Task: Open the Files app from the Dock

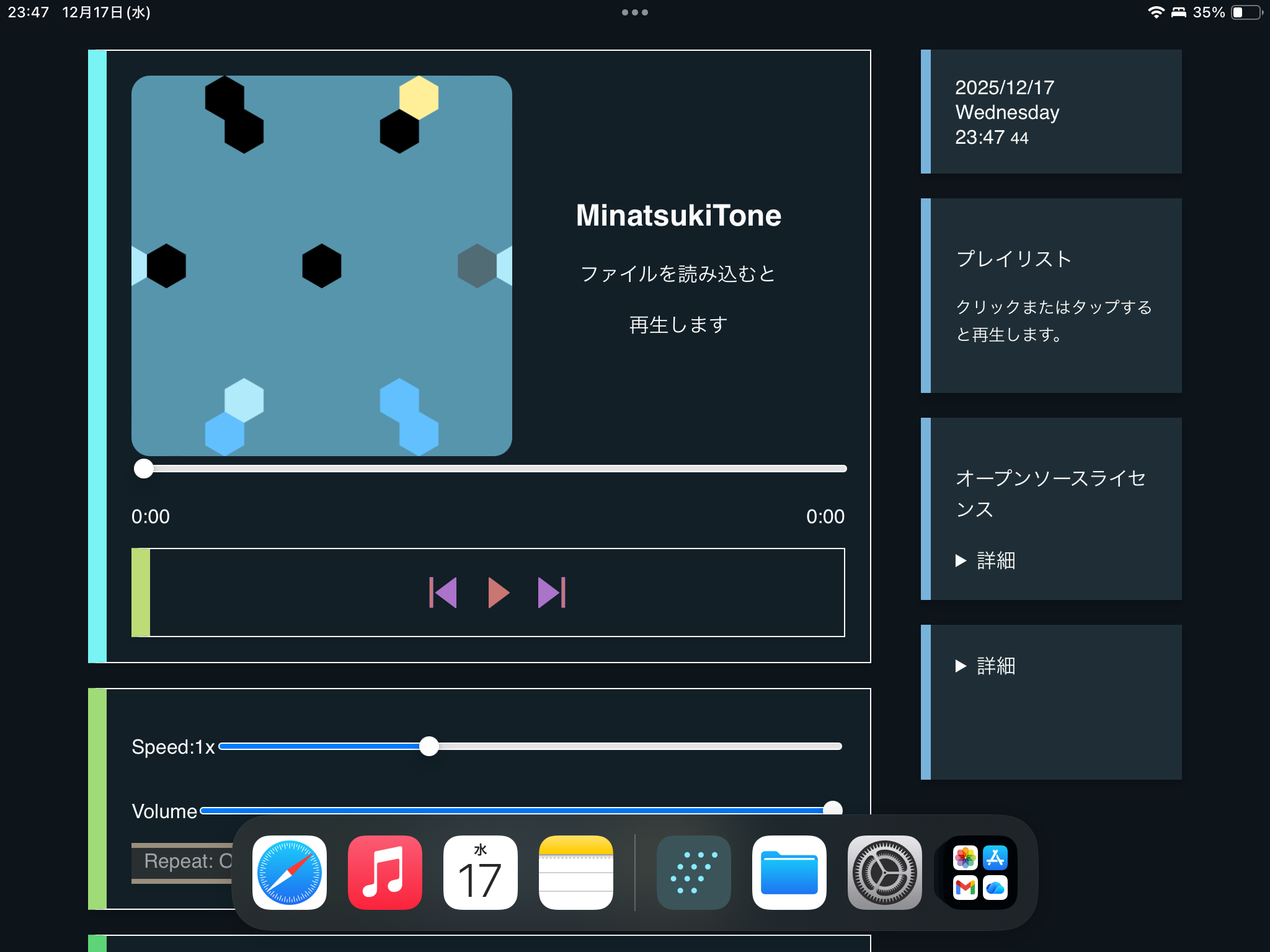Action: point(789,873)
